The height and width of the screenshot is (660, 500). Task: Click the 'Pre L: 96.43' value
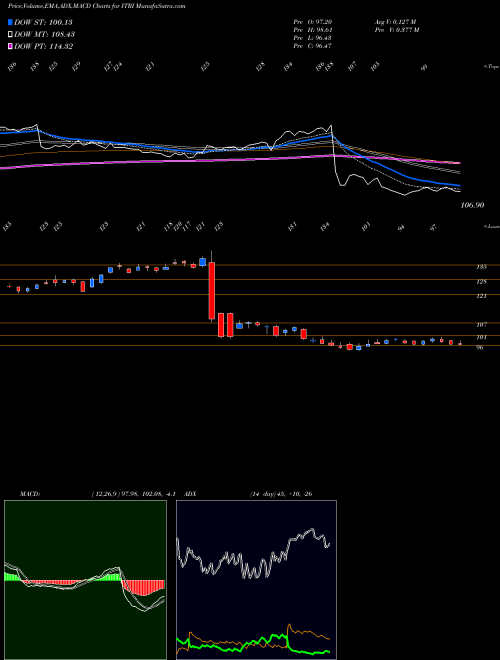pos(313,38)
